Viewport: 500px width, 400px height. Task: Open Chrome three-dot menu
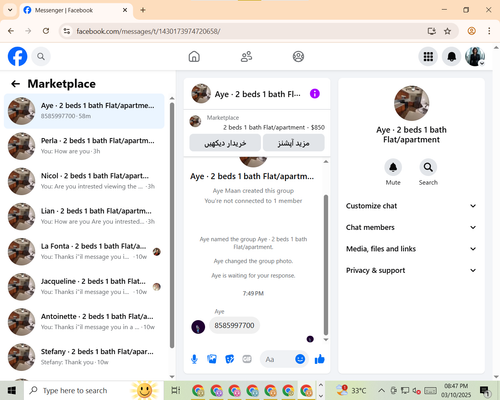[489, 31]
